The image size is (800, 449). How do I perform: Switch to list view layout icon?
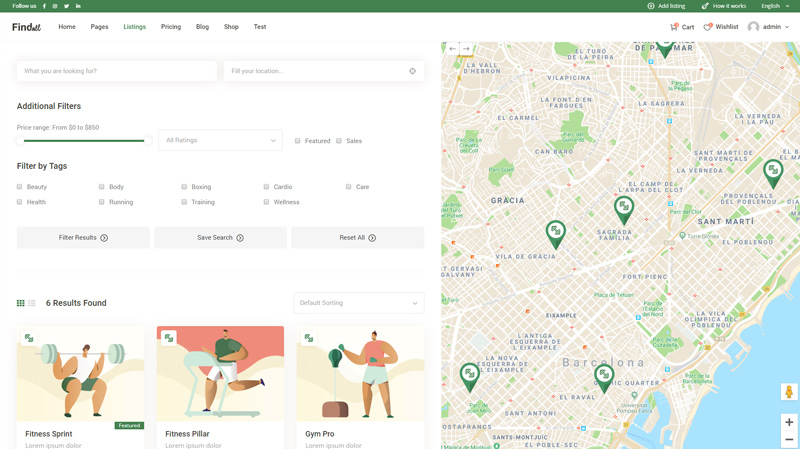click(32, 303)
